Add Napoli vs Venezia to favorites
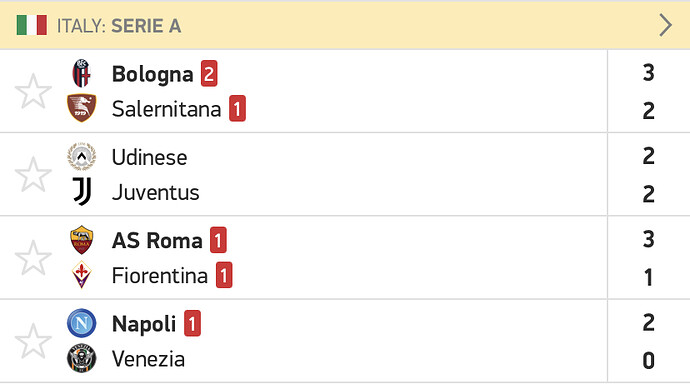This screenshot has width=690, height=384. (33, 341)
